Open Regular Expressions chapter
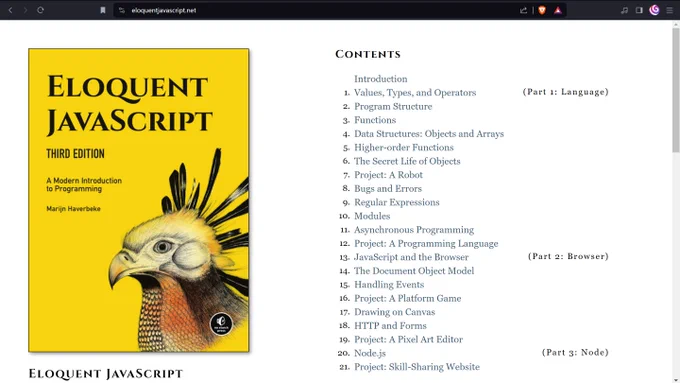The height and width of the screenshot is (383, 680). coord(396,202)
